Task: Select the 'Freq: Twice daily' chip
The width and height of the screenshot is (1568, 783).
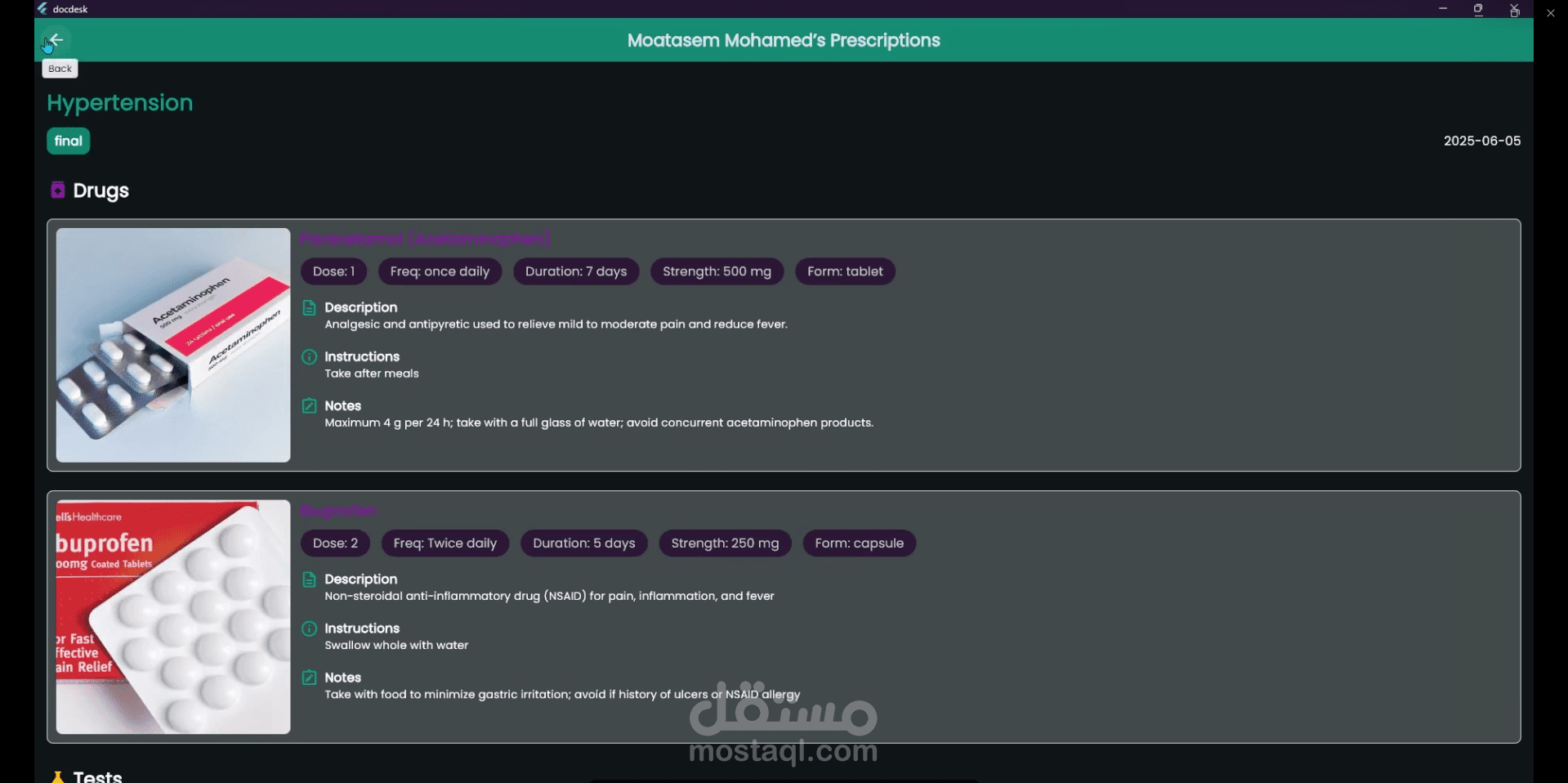Action: (x=445, y=544)
